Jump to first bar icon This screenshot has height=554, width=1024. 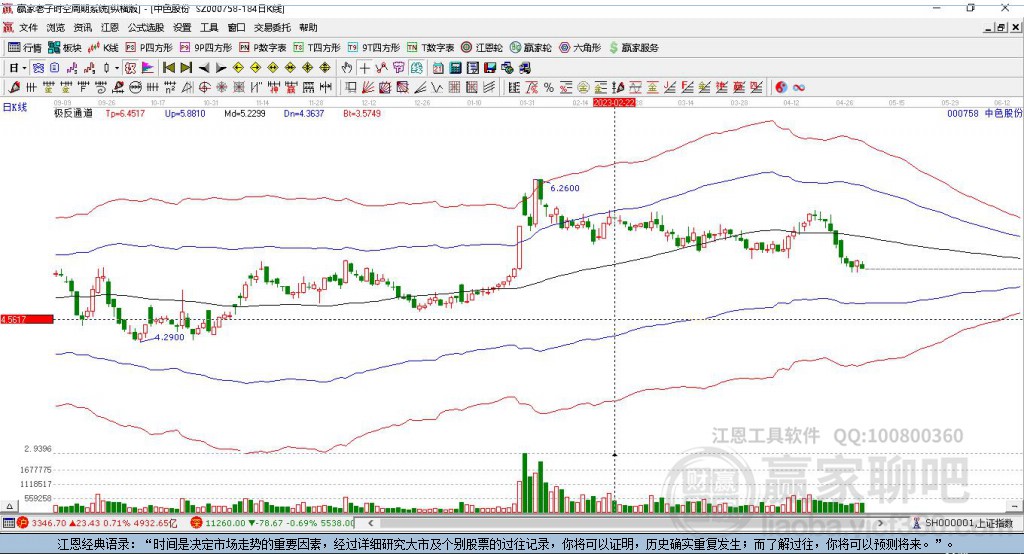point(168,68)
